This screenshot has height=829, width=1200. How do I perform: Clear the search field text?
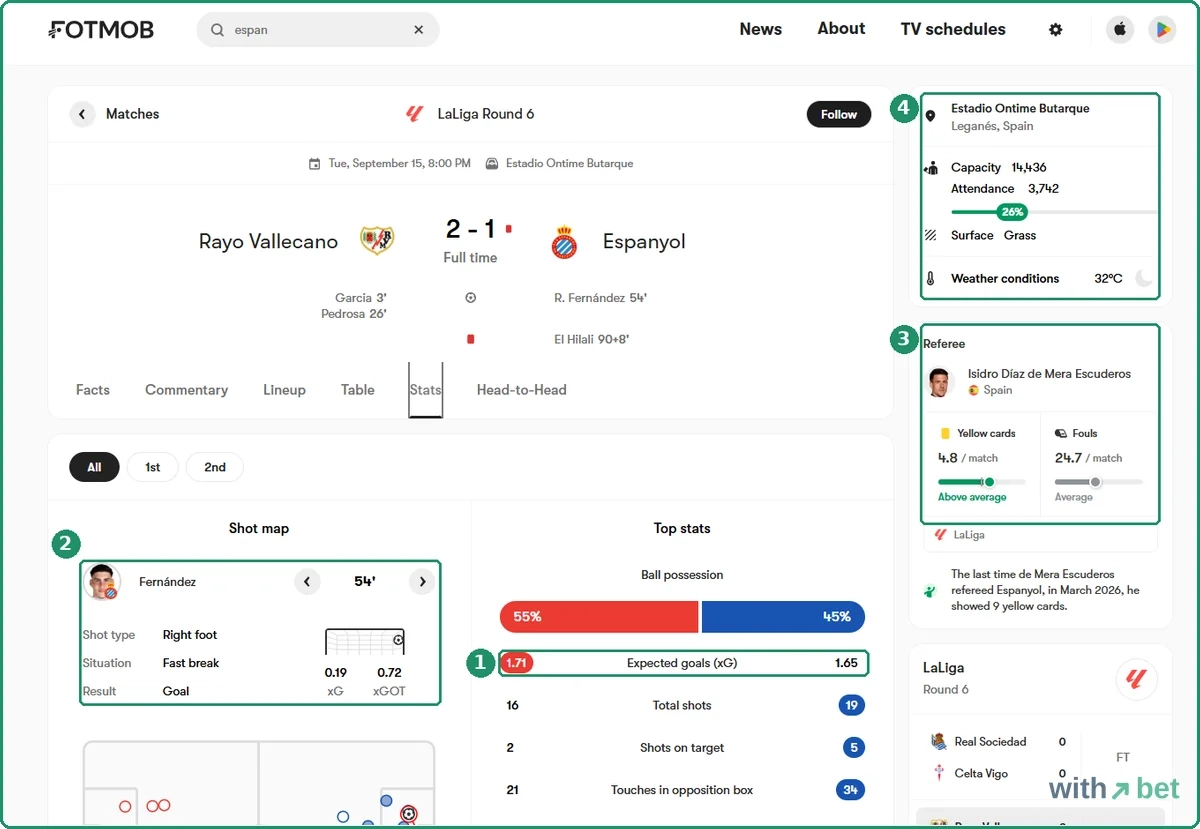click(x=418, y=30)
